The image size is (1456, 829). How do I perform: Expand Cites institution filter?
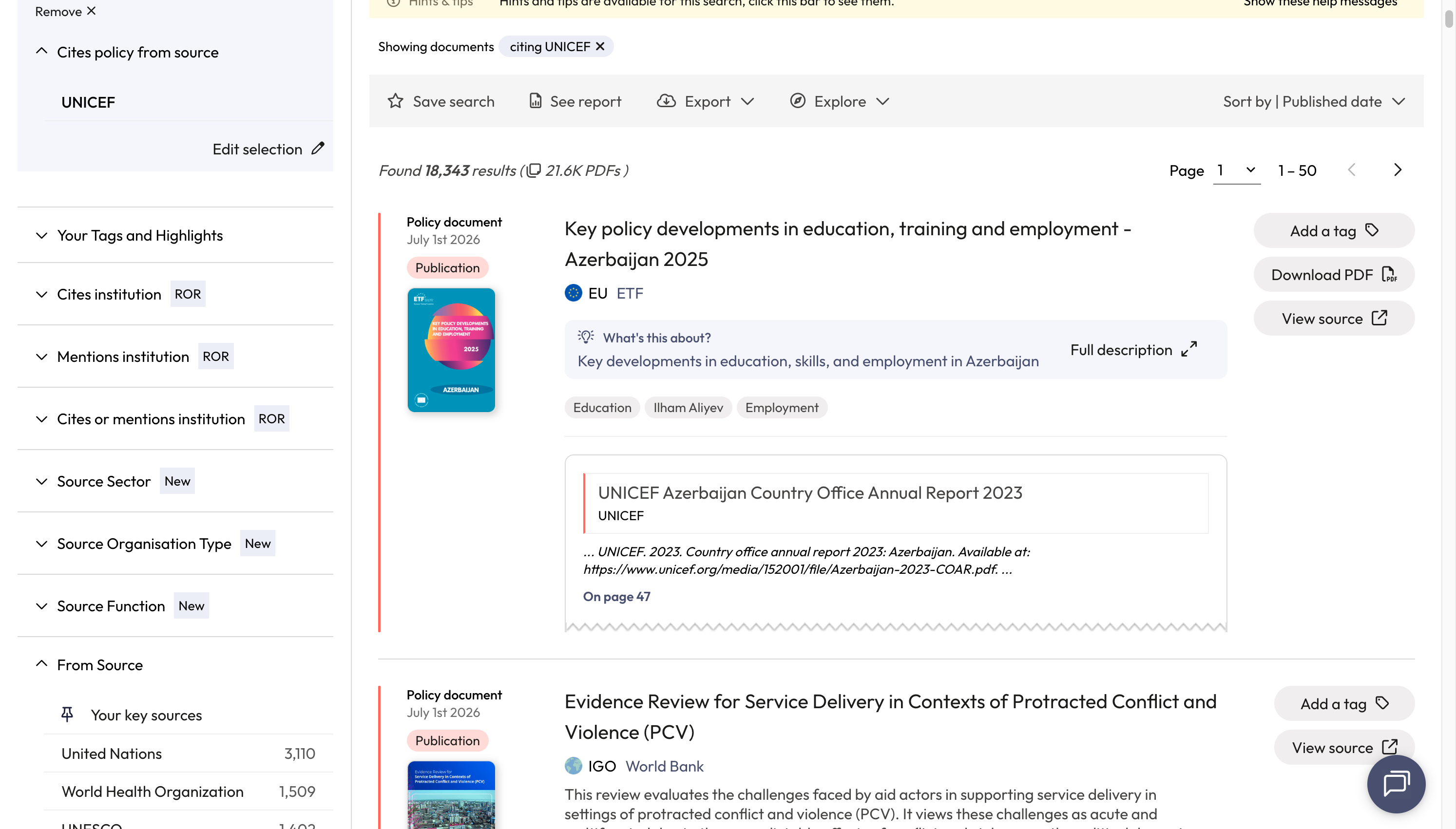[41, 294]
